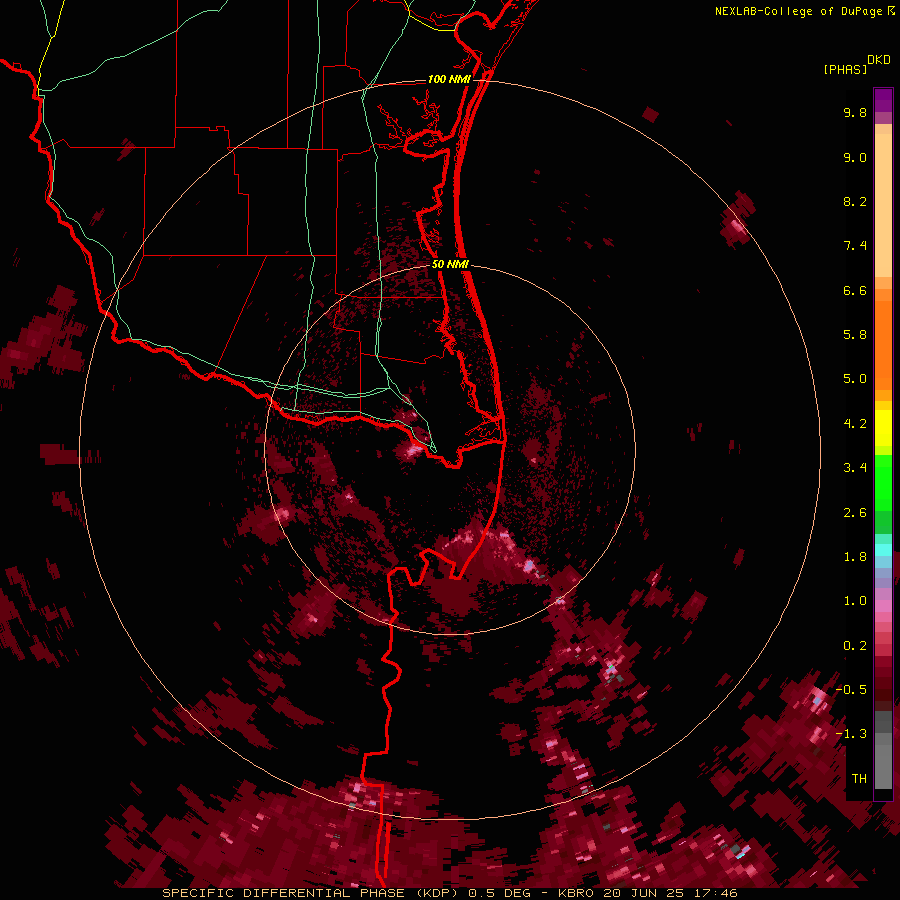
Task: Click the 5.8 value on the color scale
Action: [x=855, y=335]
